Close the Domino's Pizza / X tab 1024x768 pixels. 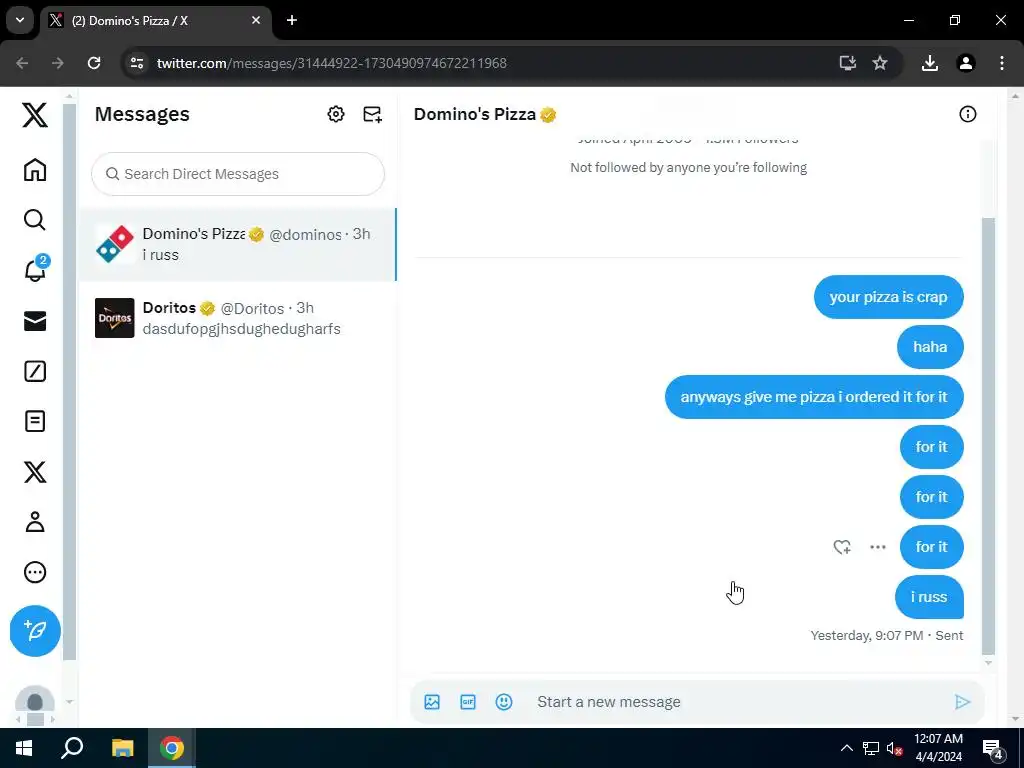coord(256,20)
